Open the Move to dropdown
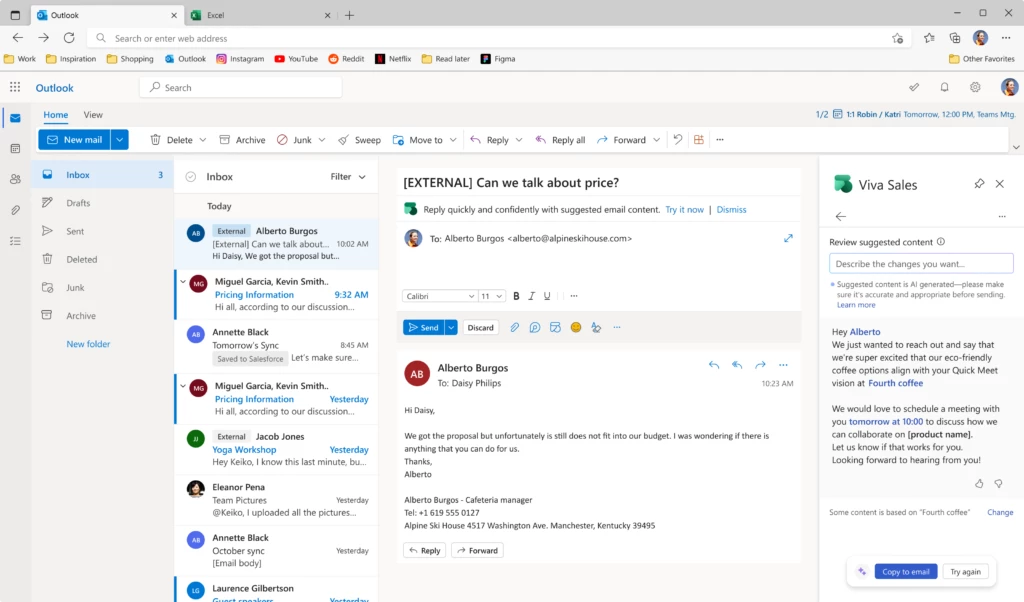 [424, 139]
